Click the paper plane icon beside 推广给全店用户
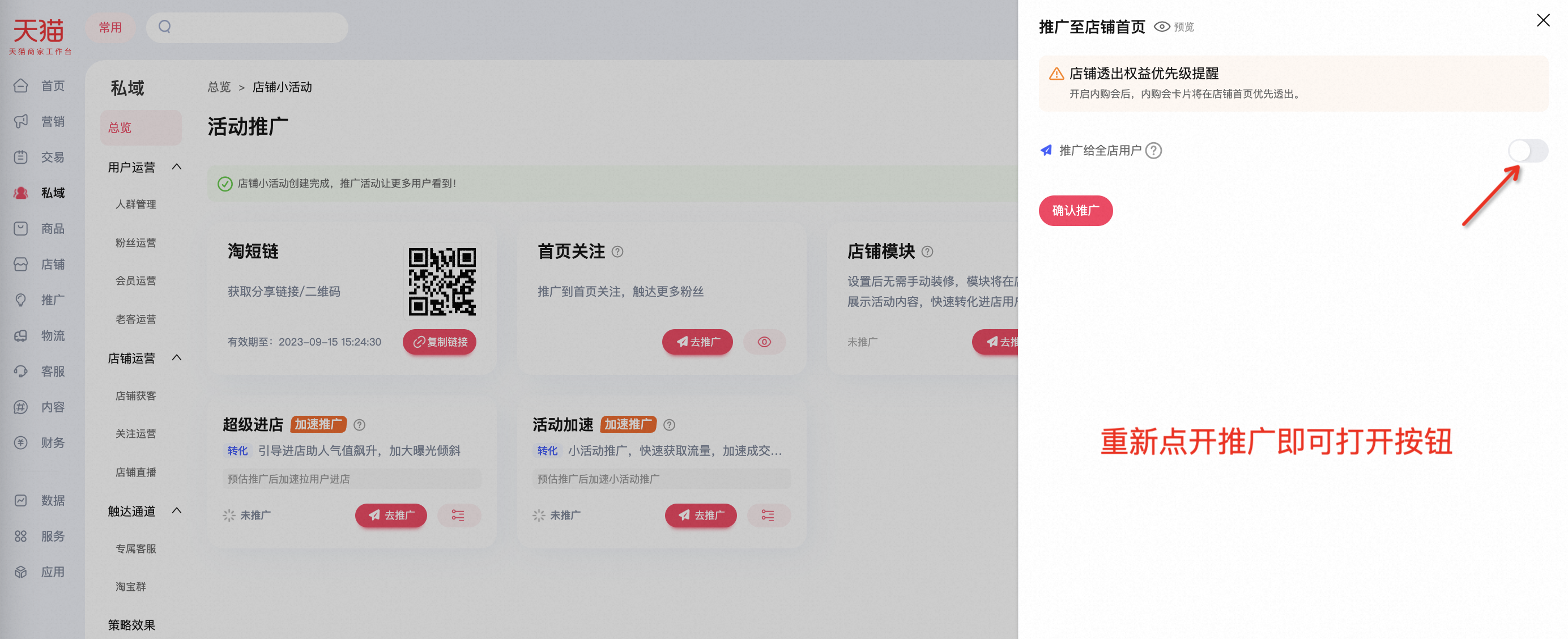Image resolution: width=1568 pixels, height=639 pixels. pos(1046,150)
